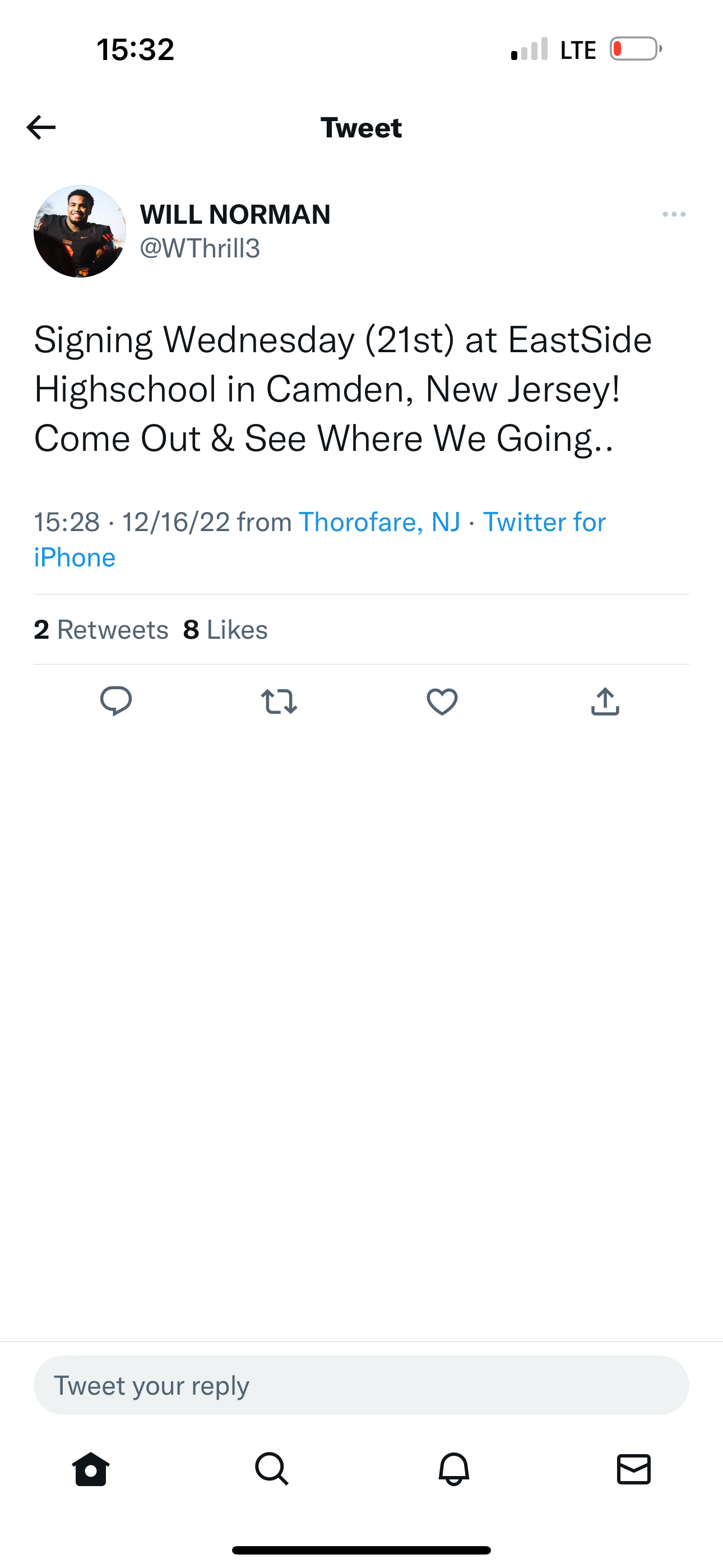The width and height of the screenshot is (723, 1568).
Task: Tap the share upload icon
Action: [605, 701]
